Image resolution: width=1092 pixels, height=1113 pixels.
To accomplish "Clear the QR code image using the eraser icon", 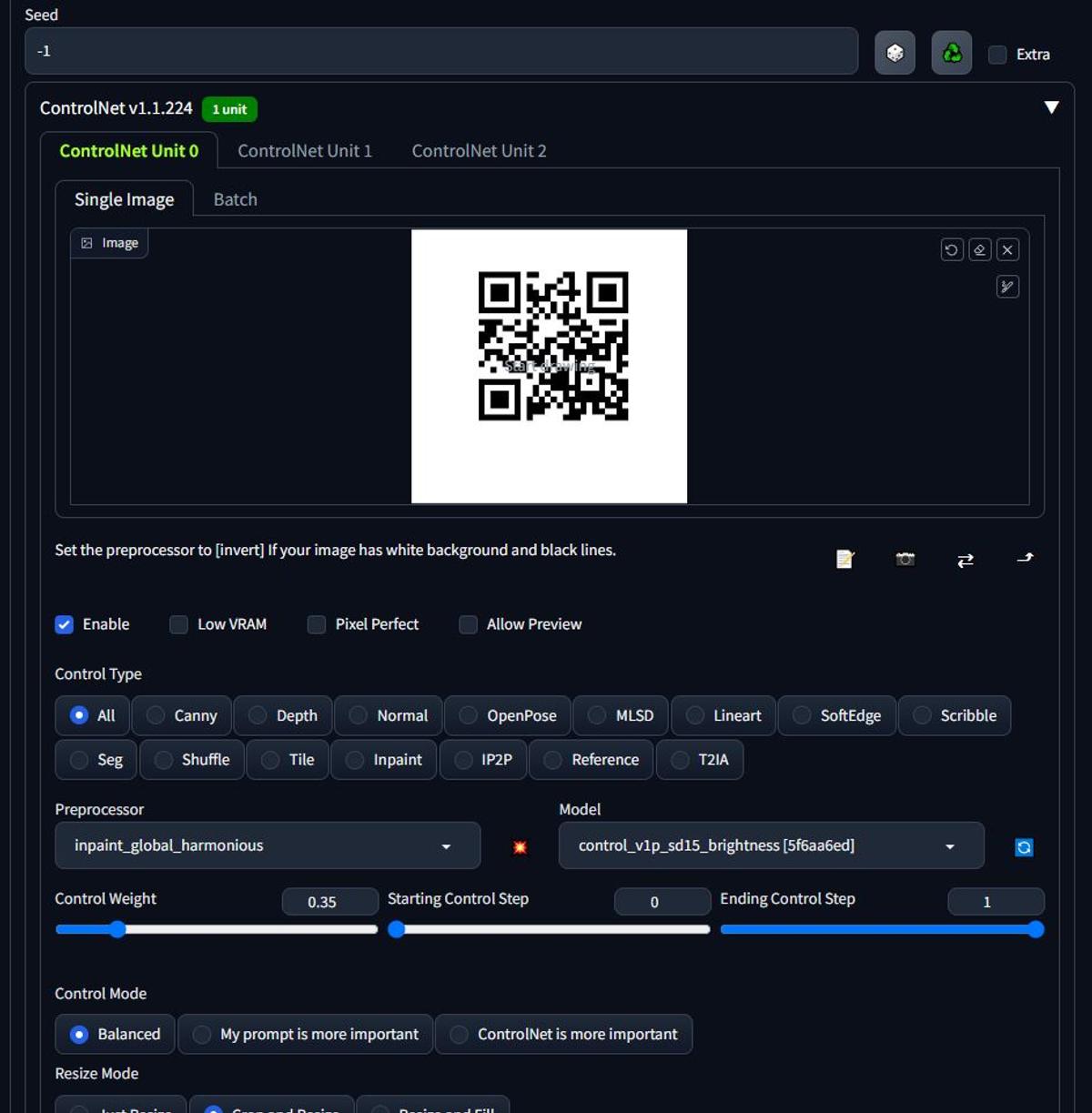I will click(x=979, y=249).
